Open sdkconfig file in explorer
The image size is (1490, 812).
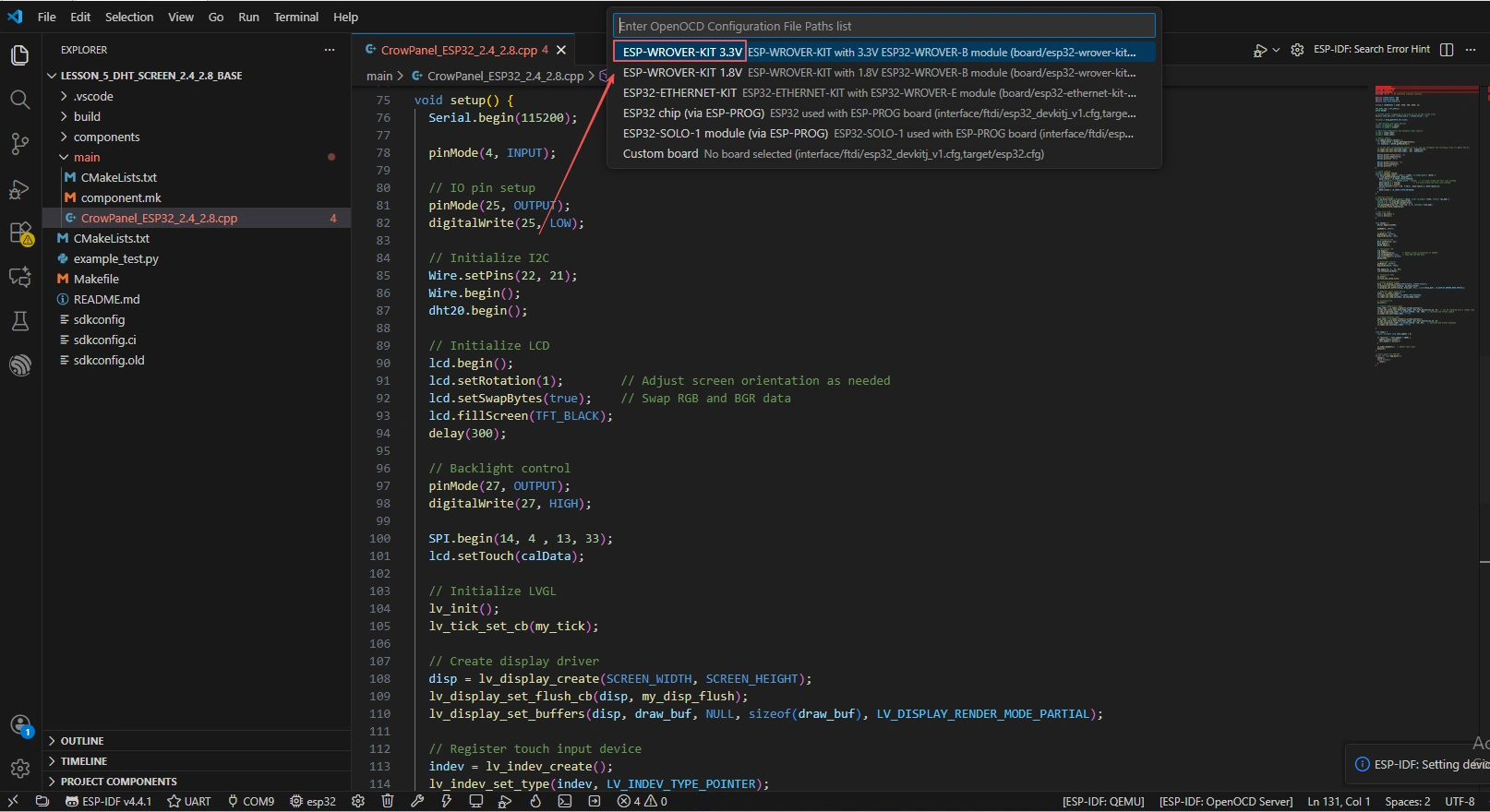pyautogui.click(x=99, y=319)
